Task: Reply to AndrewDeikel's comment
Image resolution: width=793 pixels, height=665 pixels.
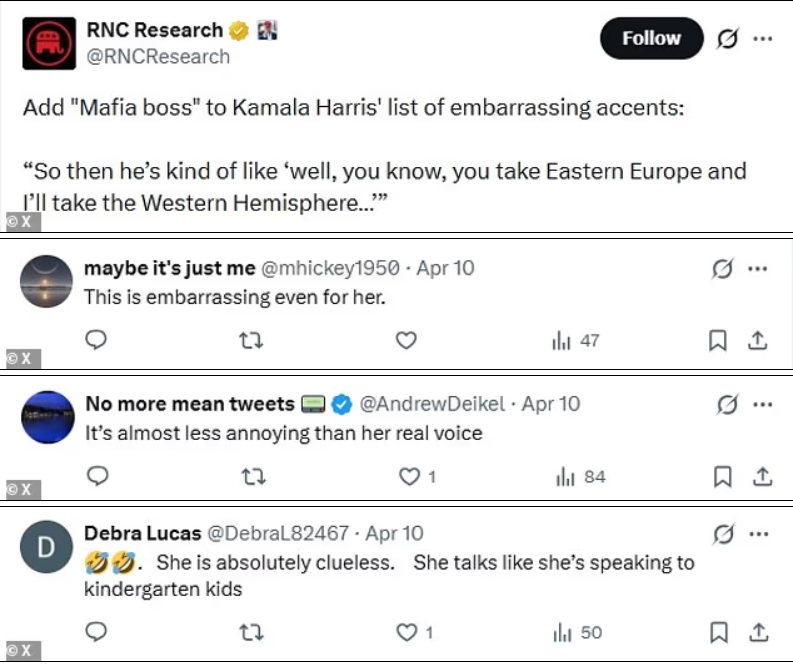Action: [x=97, y=477]
